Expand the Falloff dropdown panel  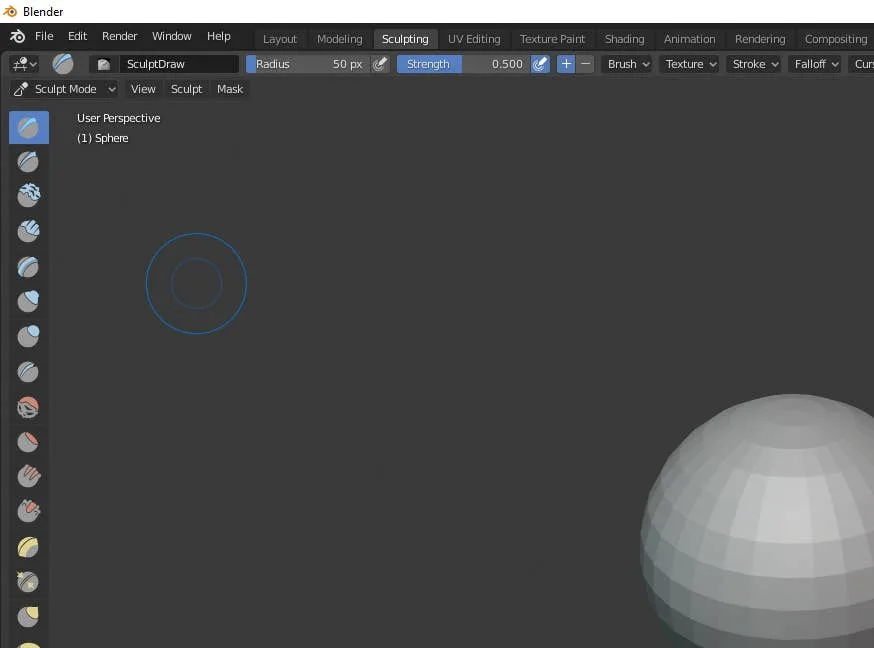pos(816,64)
